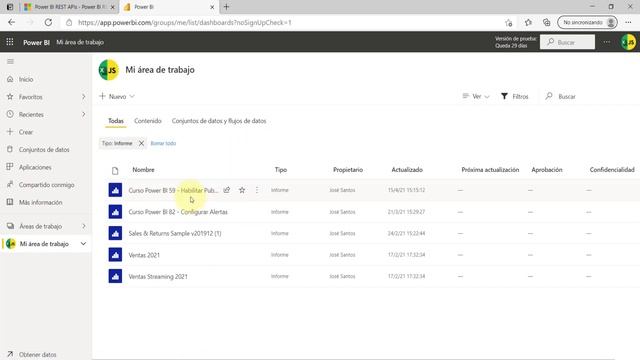Switch to the Contenido tab

(x=148, y=121)
